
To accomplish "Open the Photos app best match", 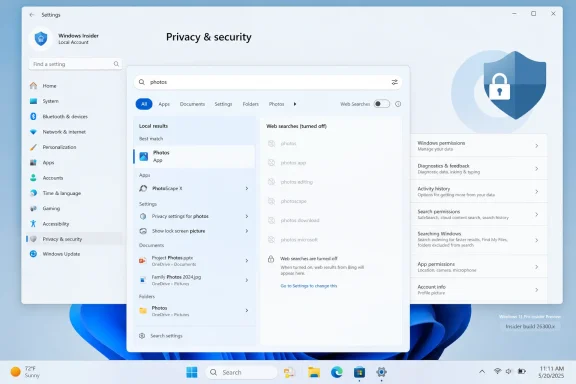I will pyautogui.click(x=194, y=157).
